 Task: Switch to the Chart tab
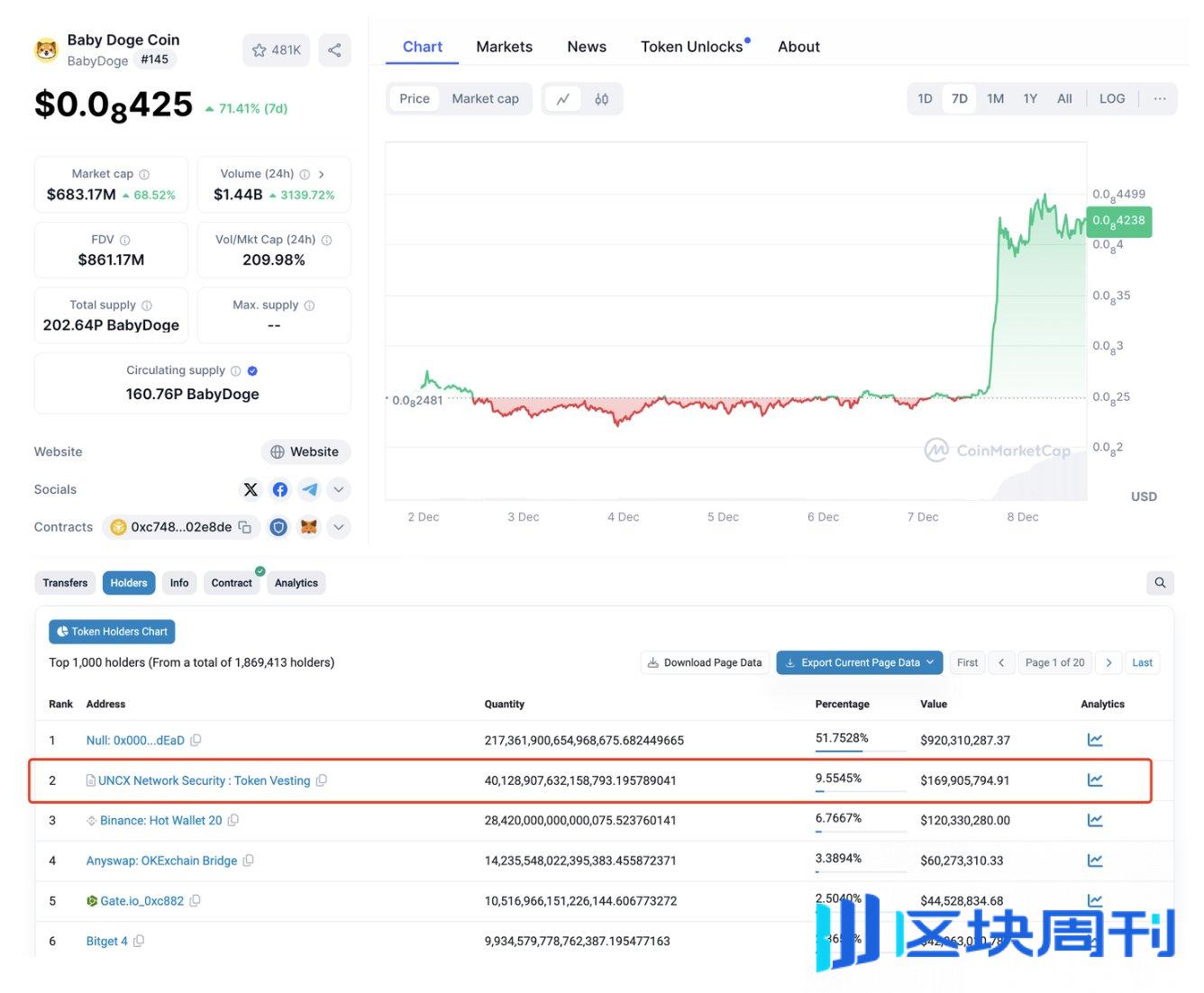423,47
